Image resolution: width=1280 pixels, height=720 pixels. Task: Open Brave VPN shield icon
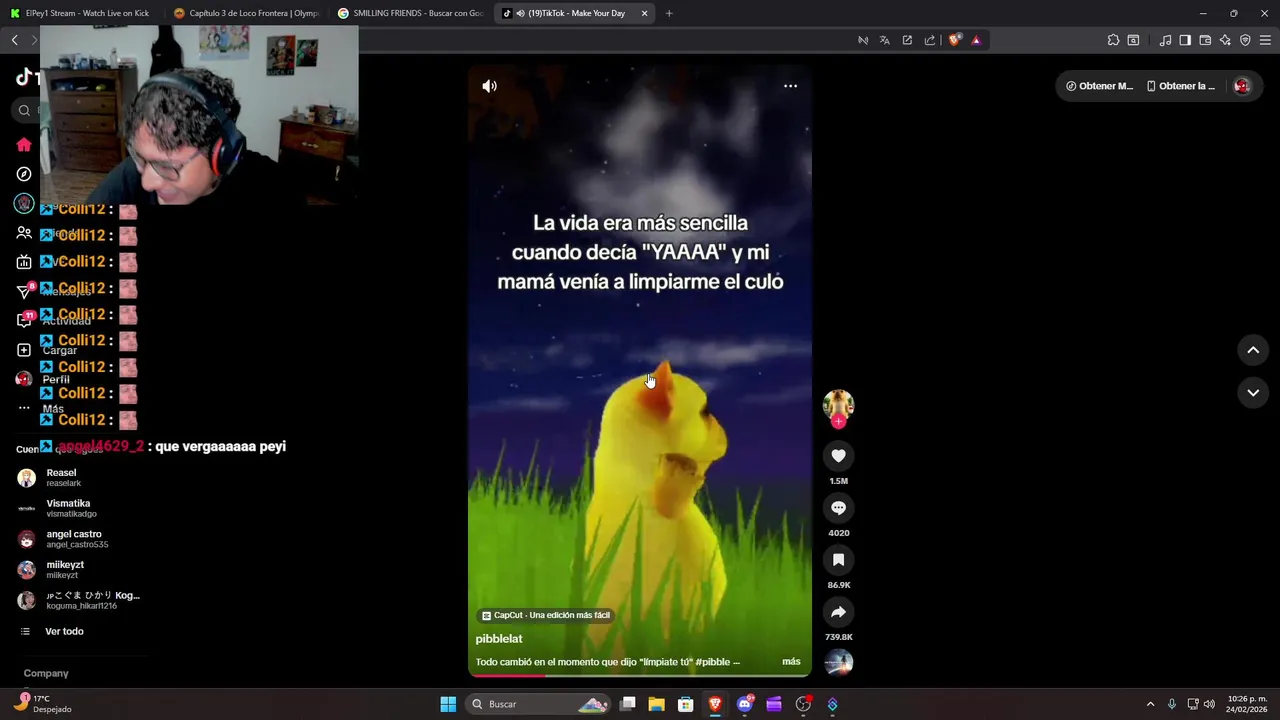(x=1245, y=40)
